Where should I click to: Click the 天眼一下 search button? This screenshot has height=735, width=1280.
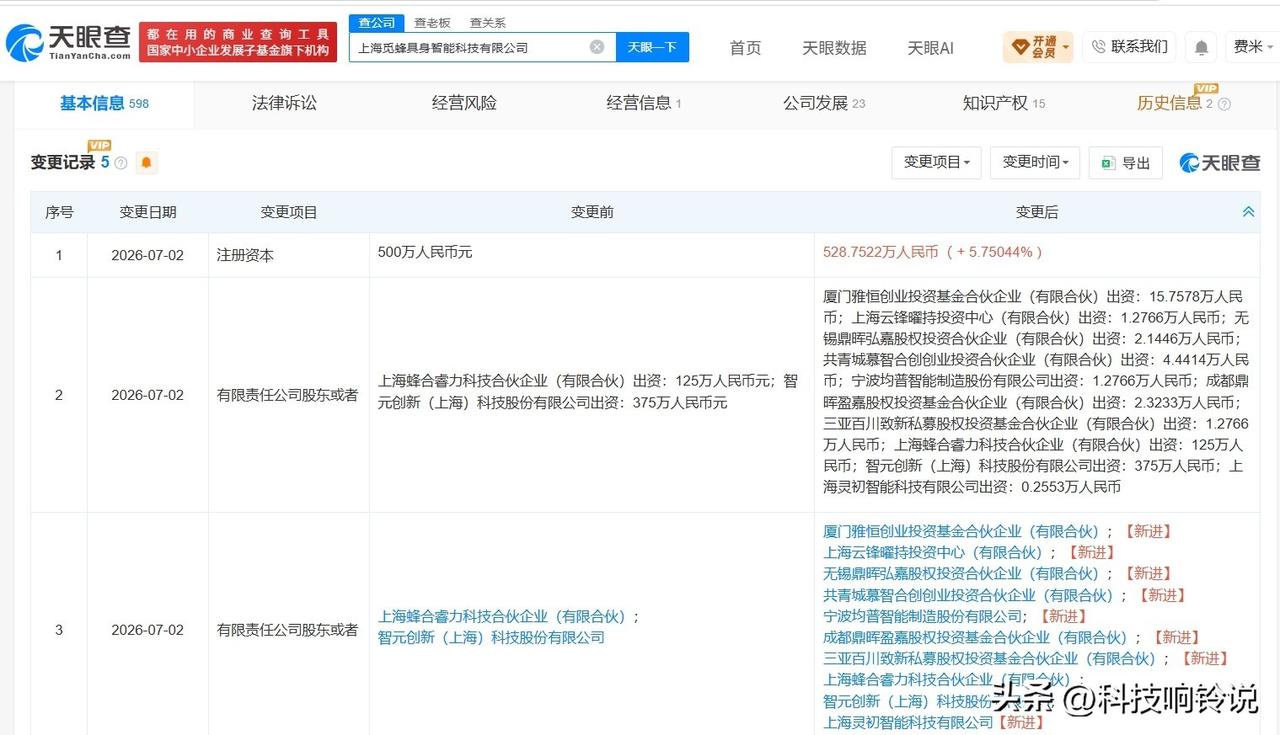(652, 47)
